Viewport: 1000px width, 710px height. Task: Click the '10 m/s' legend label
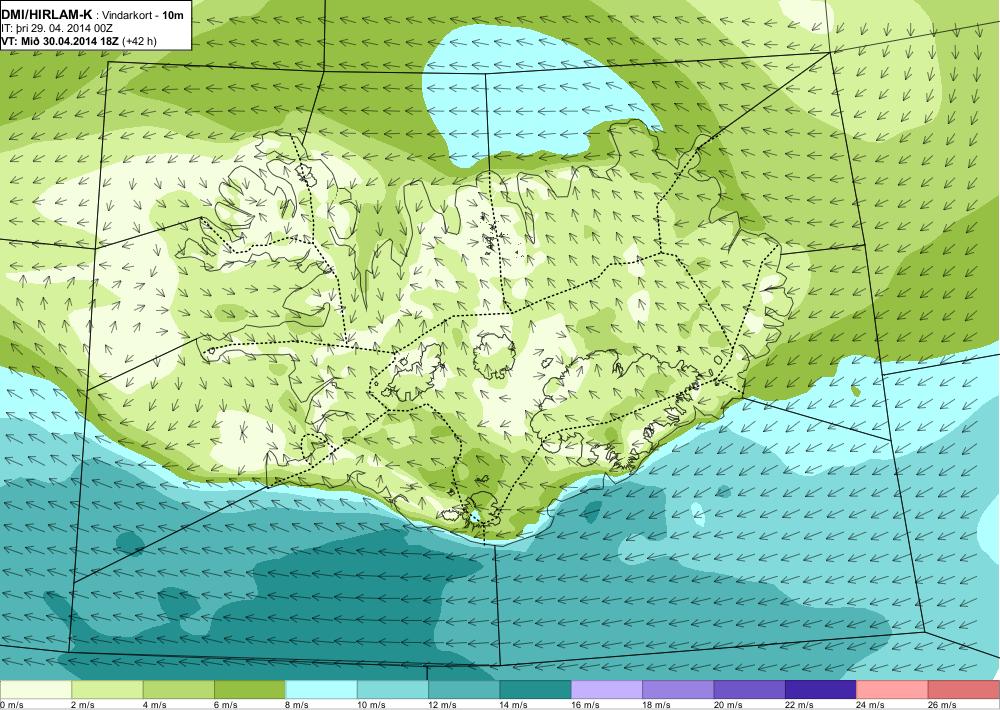coord(371,705)
